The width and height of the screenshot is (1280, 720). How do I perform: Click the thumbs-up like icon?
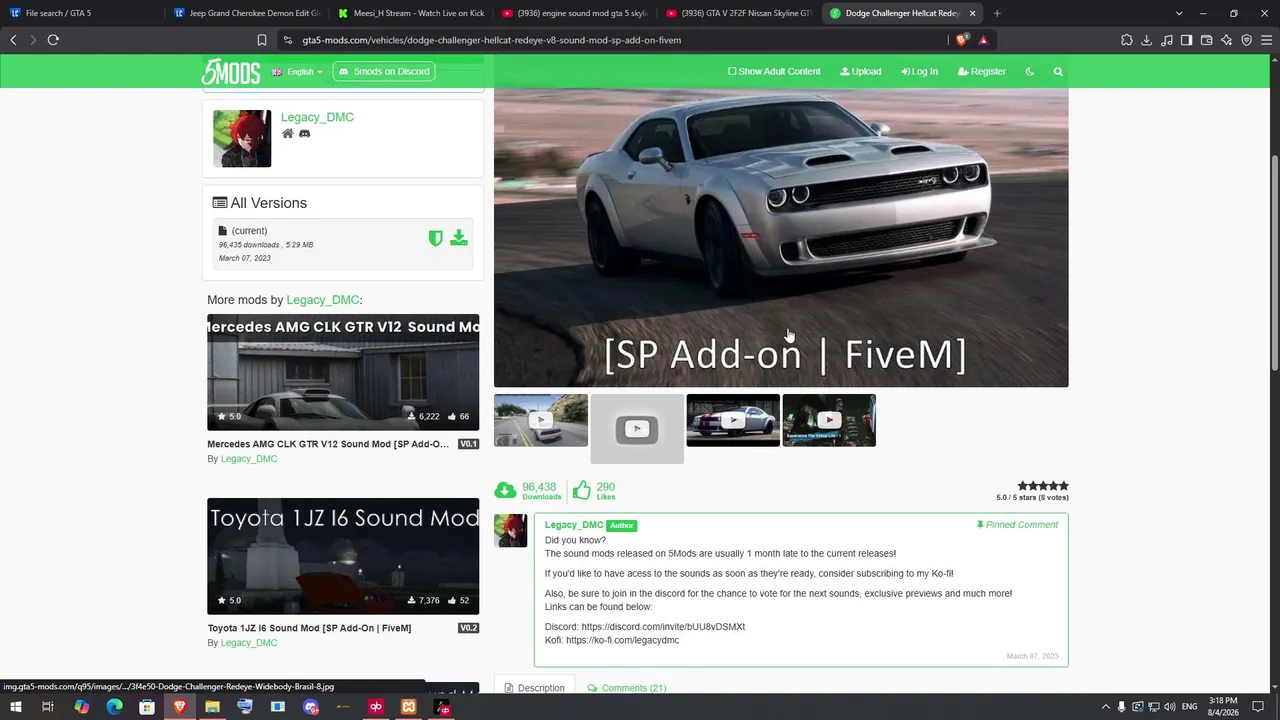pyautogui.click(x=582, y=490)
